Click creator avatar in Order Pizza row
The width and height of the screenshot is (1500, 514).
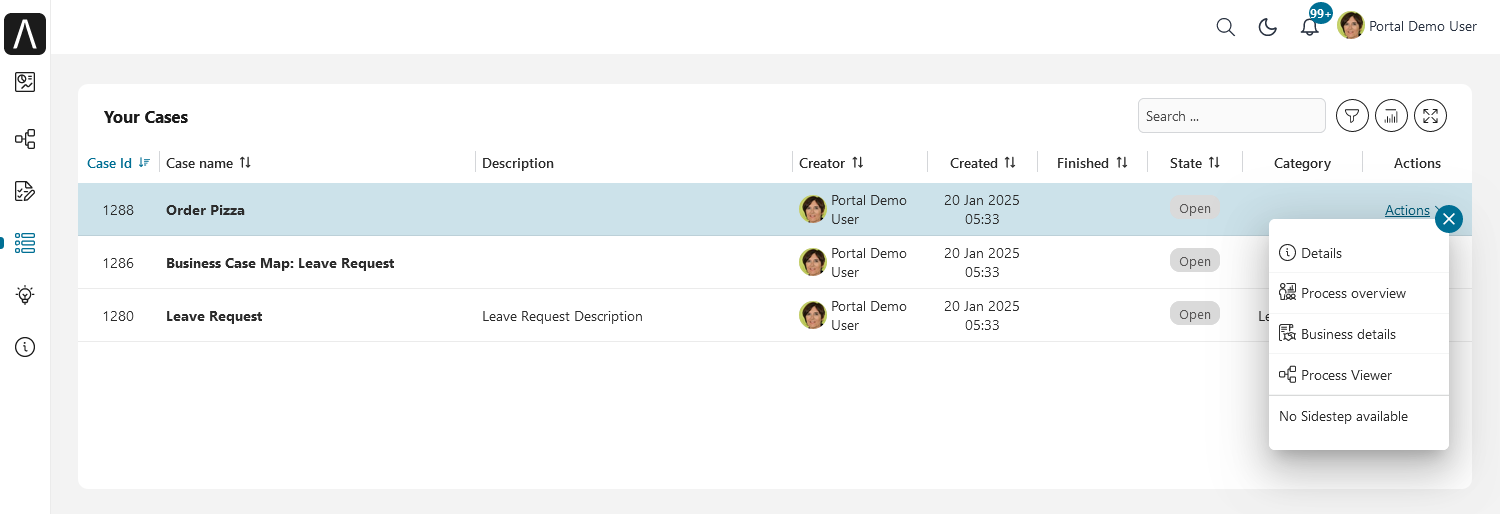813,209
